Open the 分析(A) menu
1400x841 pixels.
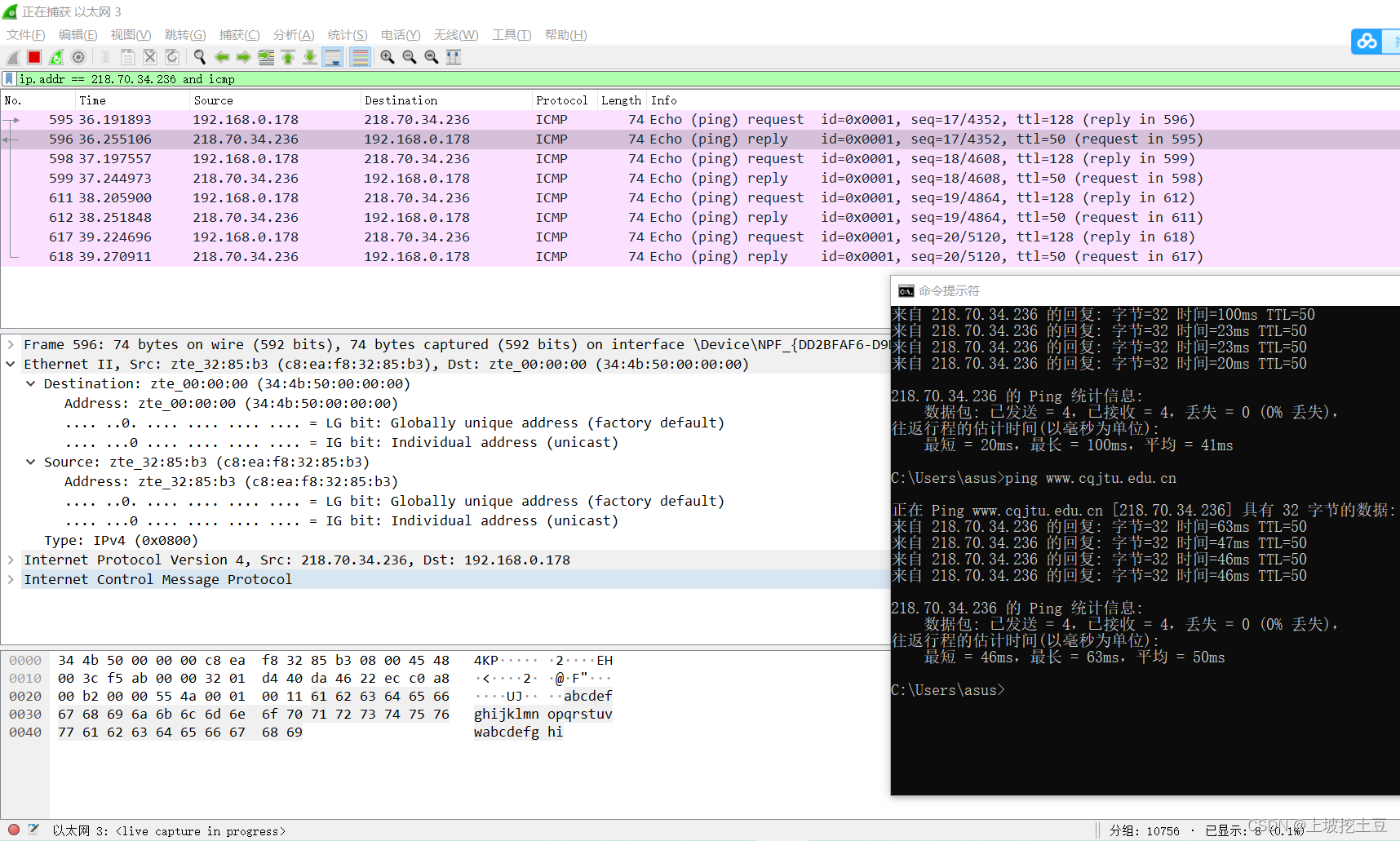point(294,35)
